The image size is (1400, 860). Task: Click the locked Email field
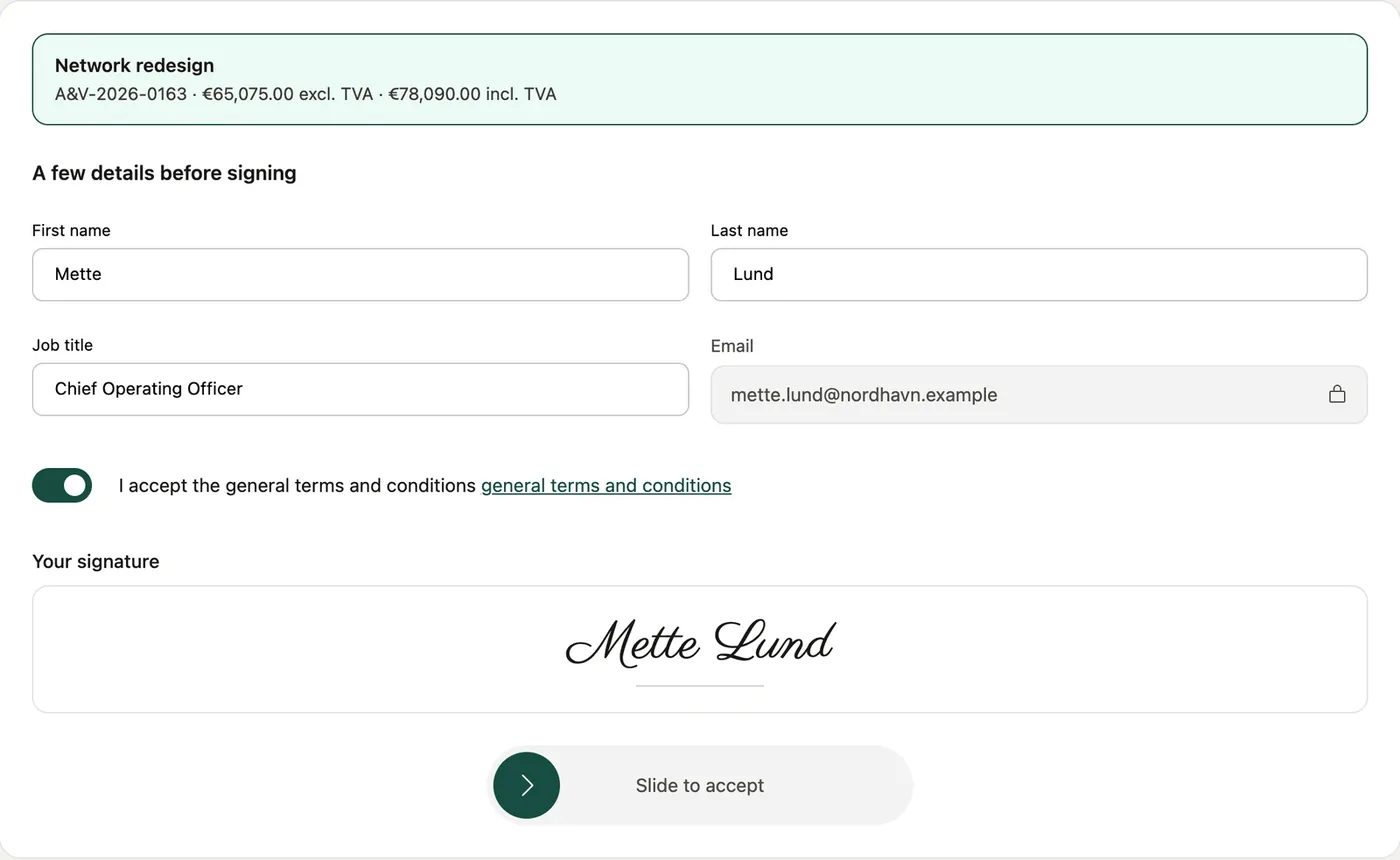[1039, 394]
